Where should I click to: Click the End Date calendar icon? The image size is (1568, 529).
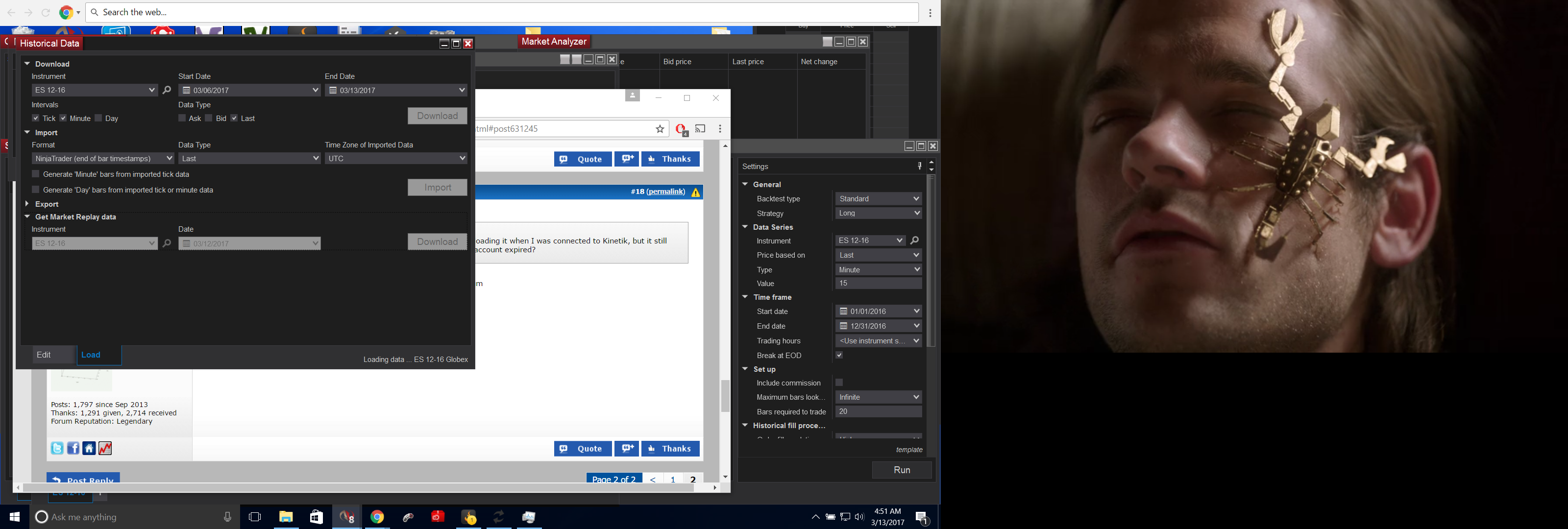tap(333, 90)
